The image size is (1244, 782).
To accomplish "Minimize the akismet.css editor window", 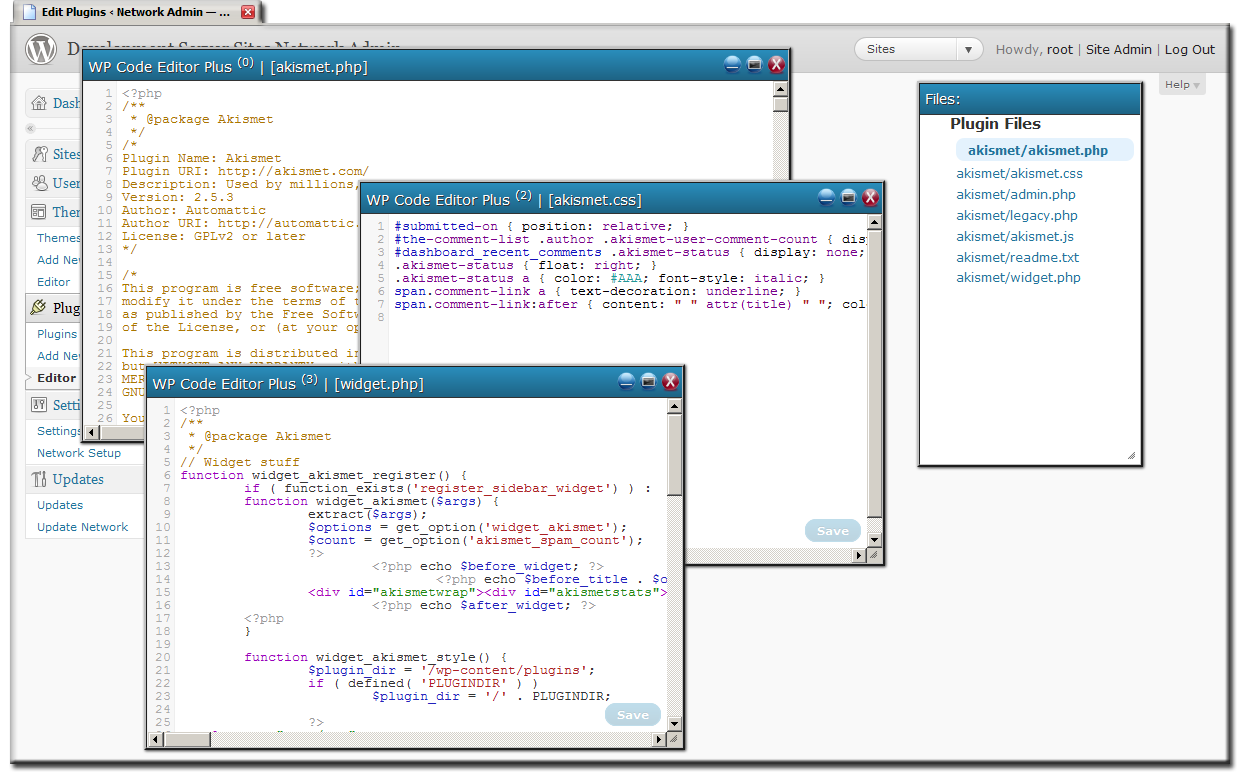I will pos(827,197).
